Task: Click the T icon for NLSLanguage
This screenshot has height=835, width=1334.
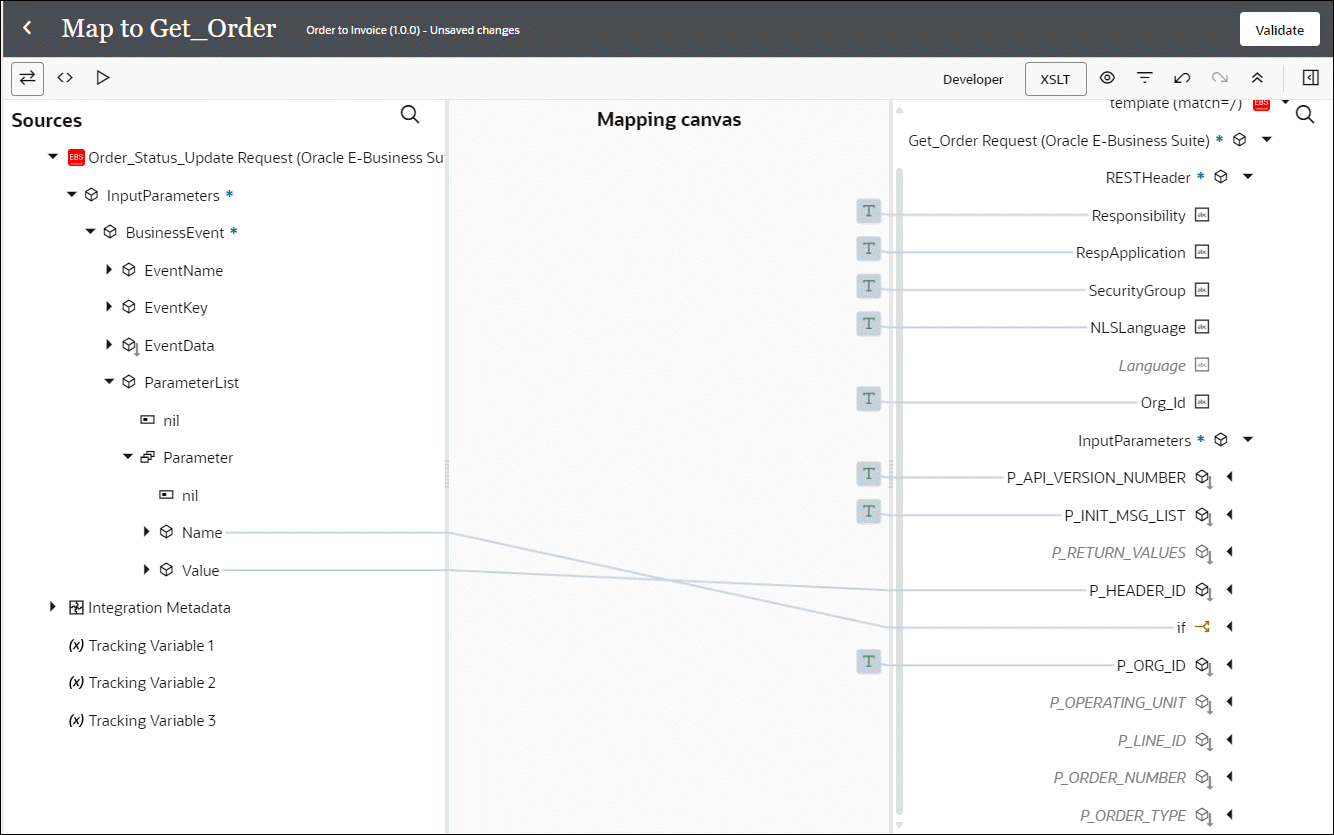Action: (869, 324)
